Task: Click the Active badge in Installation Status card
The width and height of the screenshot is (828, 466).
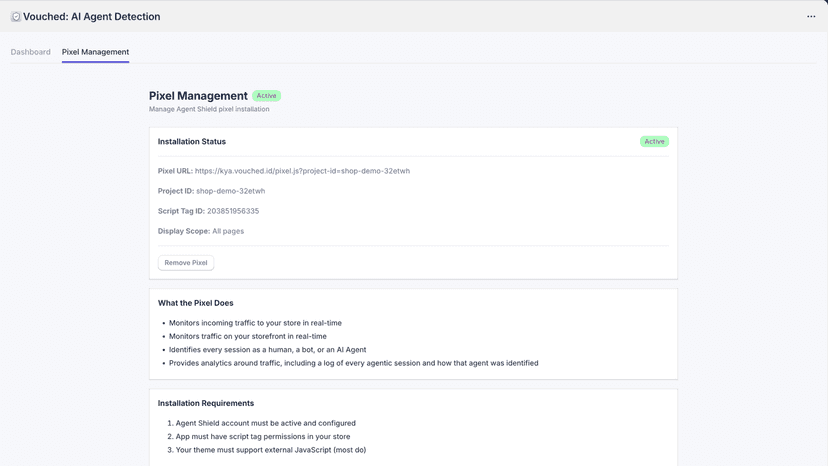Action: click(x=654, y=142)
